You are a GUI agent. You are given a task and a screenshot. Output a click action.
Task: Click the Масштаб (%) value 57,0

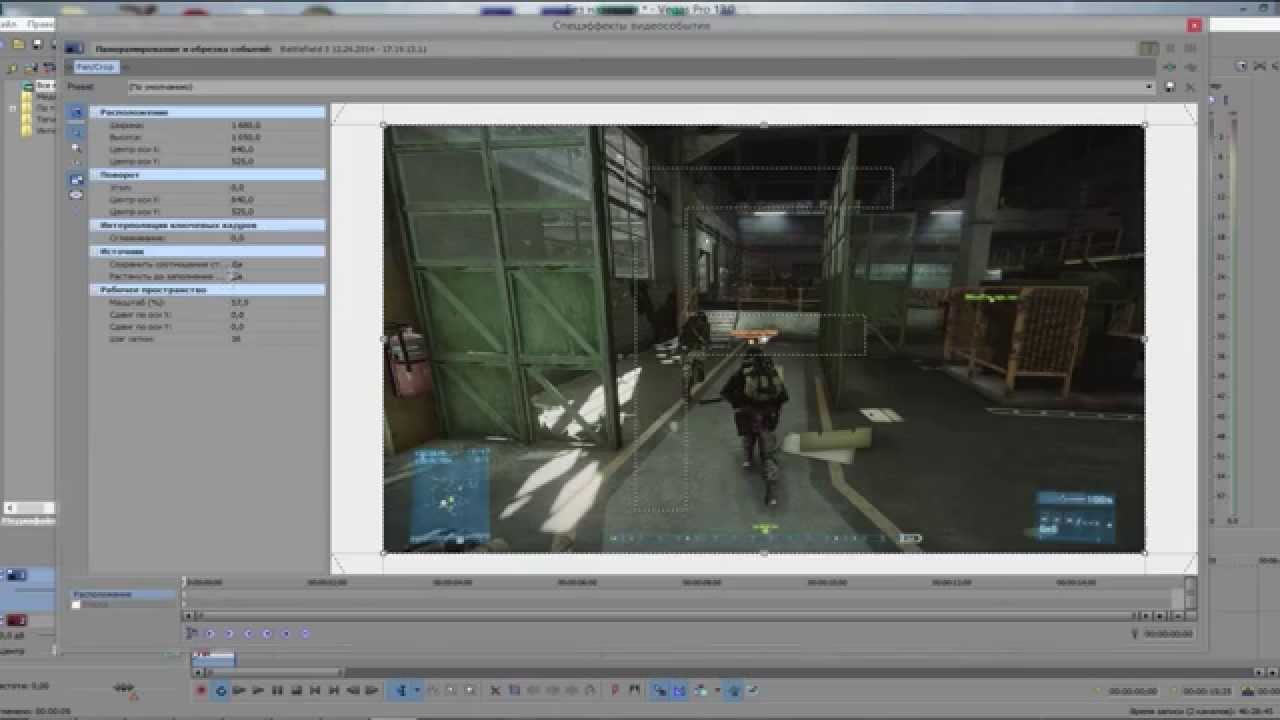pyautogui.click(x=239, y=301)
